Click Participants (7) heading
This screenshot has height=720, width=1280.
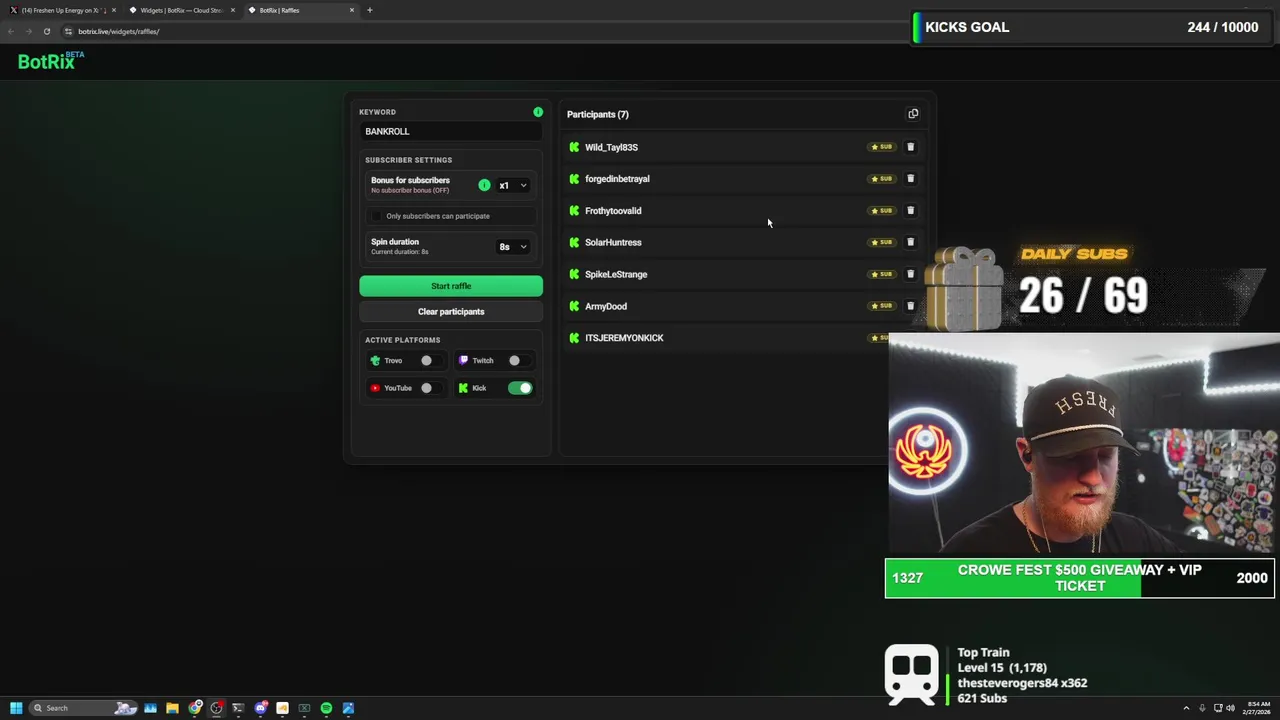click(x=598, y=114)
